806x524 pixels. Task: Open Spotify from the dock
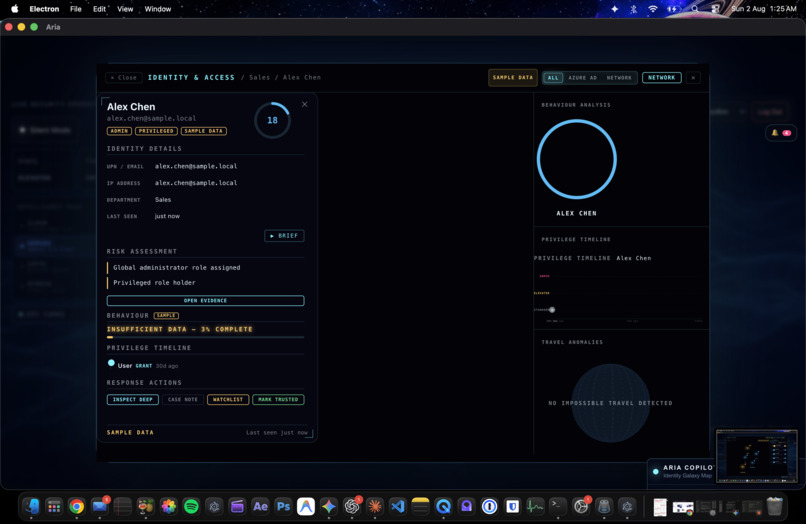point(191,507)
